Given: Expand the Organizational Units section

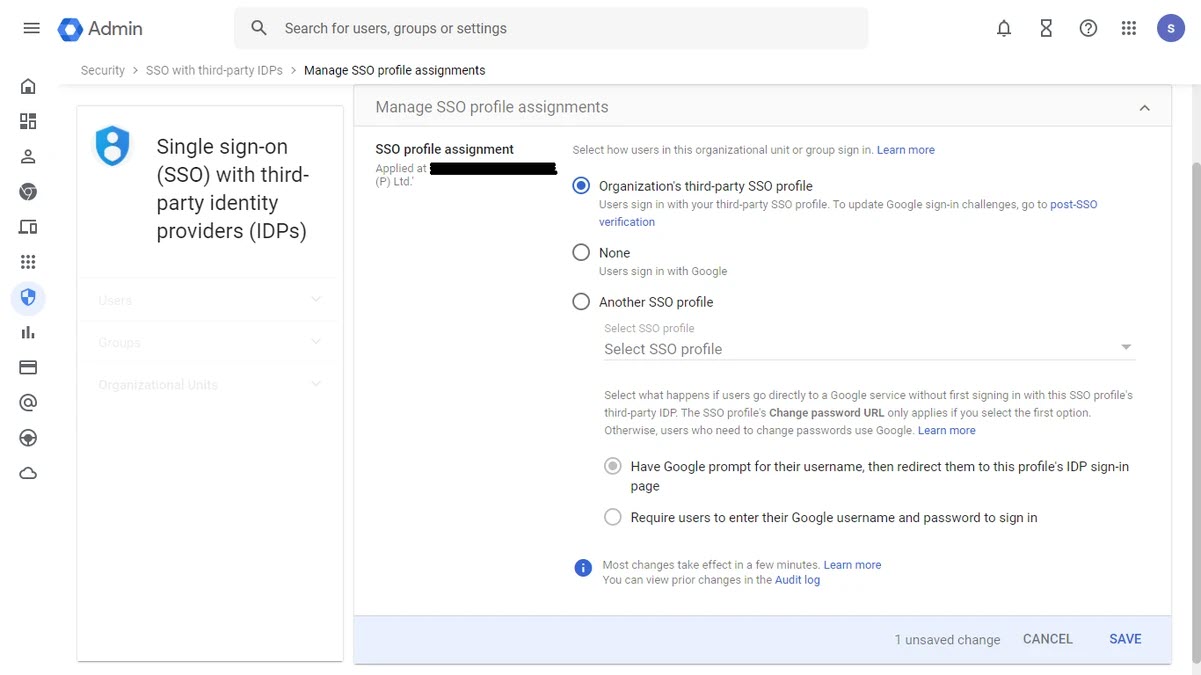Looking at the screenshot, I should point(210,385).
